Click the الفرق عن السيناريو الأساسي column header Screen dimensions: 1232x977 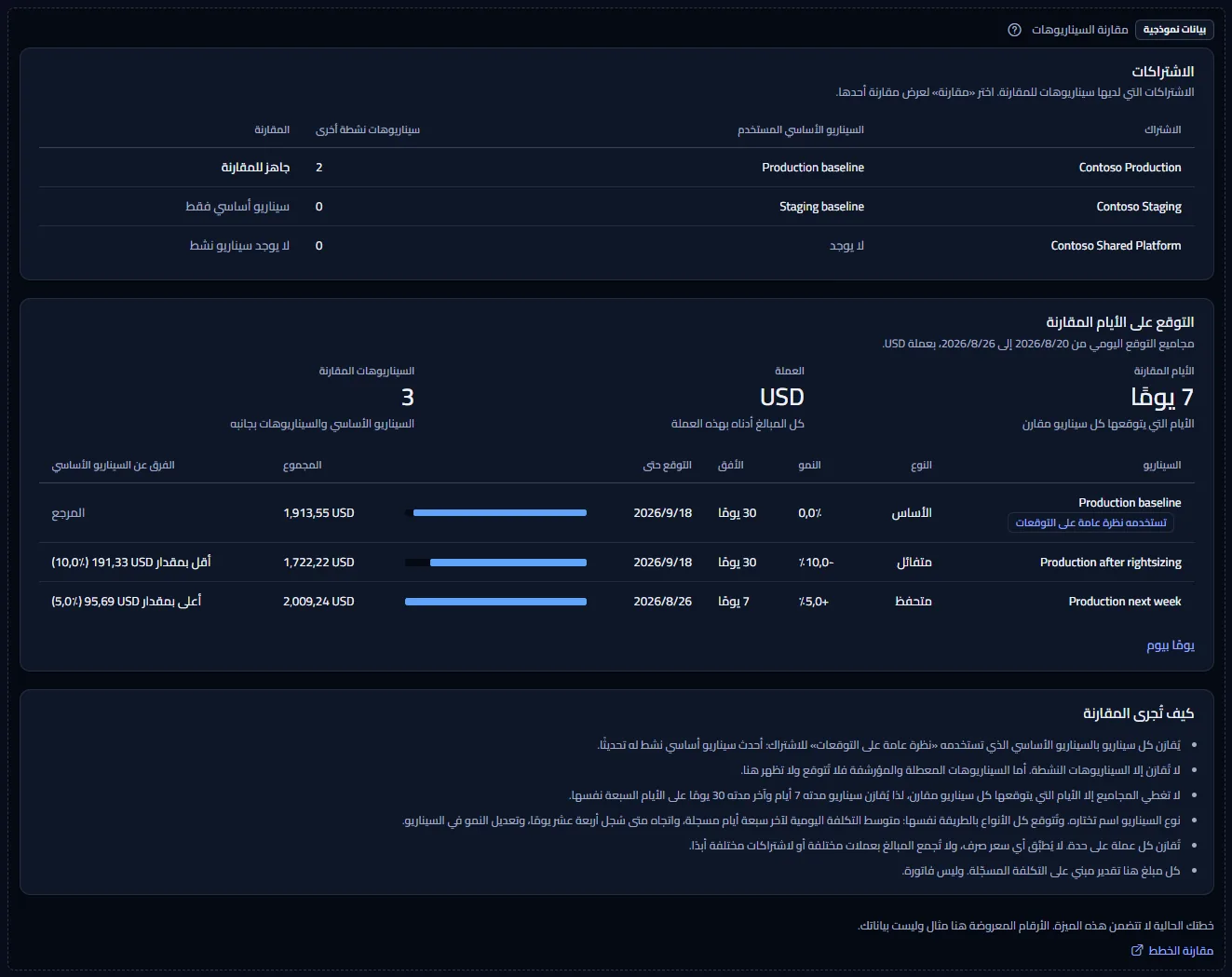click(113, 465)
